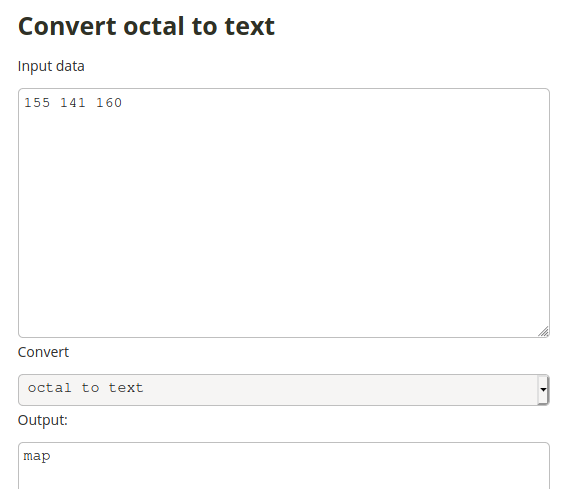The image size is (573, 489).
Task: Place cursor on "141" in input
Action: click(x=73, y=103)
